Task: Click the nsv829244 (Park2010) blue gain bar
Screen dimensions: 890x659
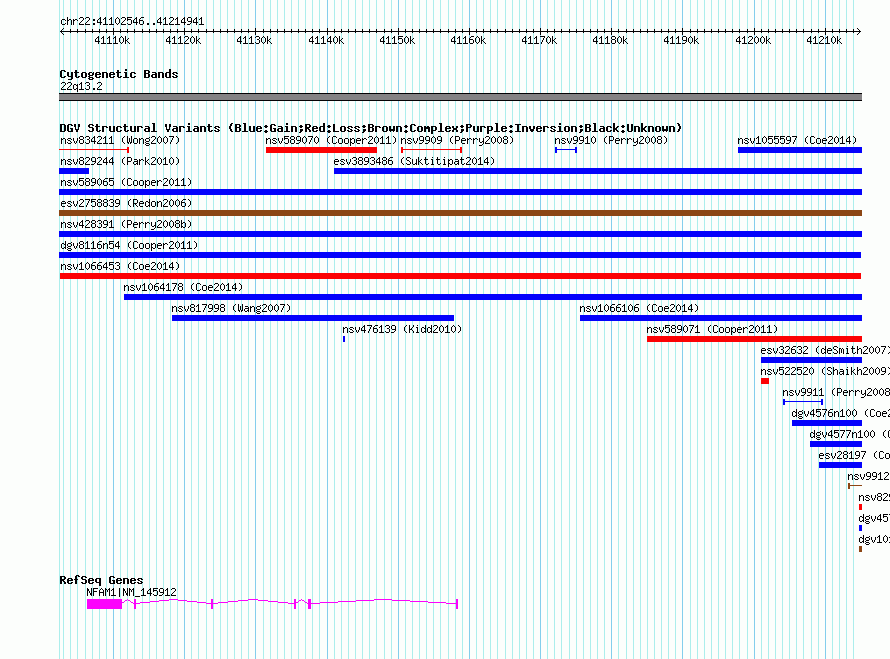Action: (74, 171)
